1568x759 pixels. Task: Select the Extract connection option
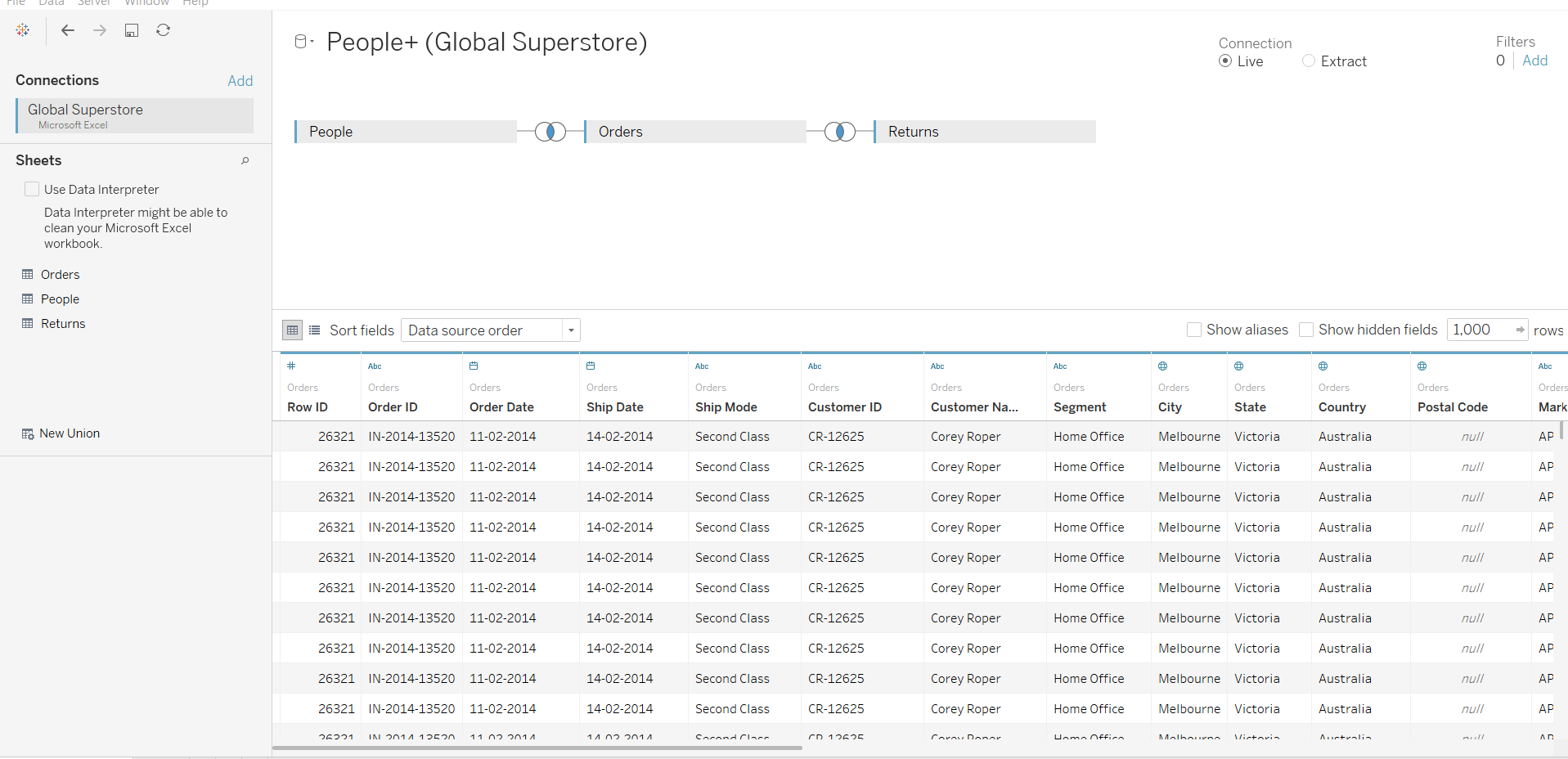click(1309, 61)
